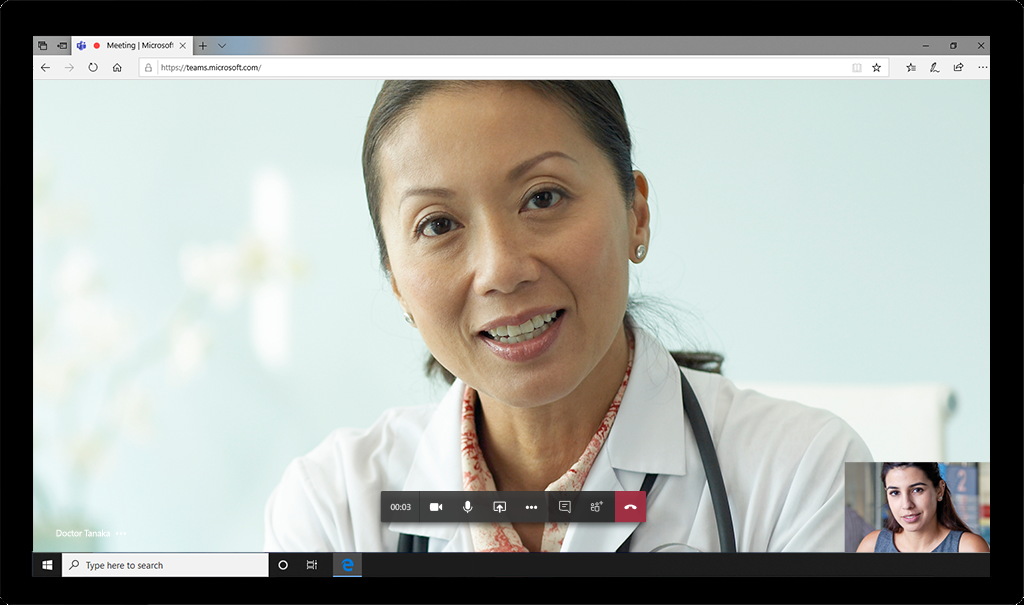This screenshot has width=1024, height=605.
Task: Open more call options
Action: pos(532,507)
